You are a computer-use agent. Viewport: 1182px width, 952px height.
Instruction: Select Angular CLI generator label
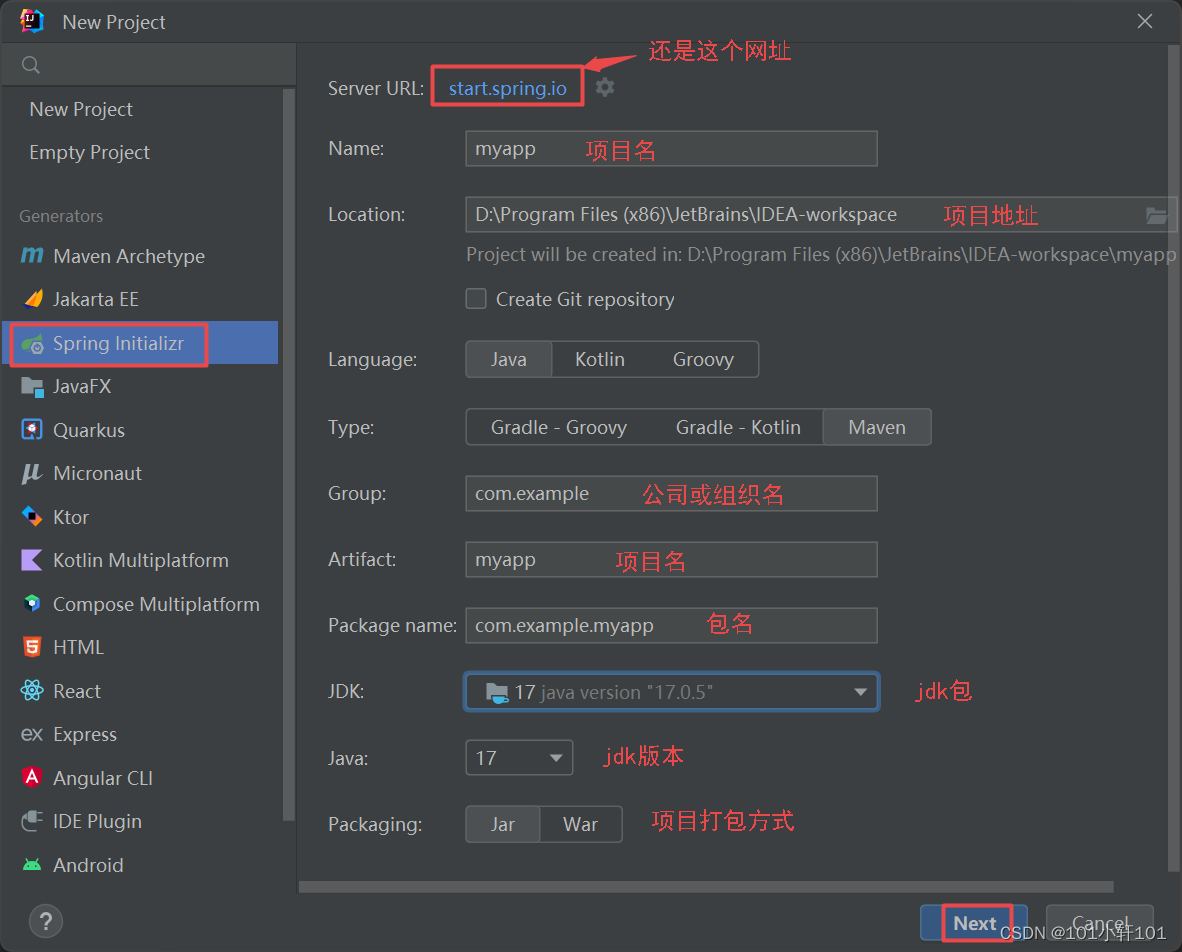pos(103,778)
